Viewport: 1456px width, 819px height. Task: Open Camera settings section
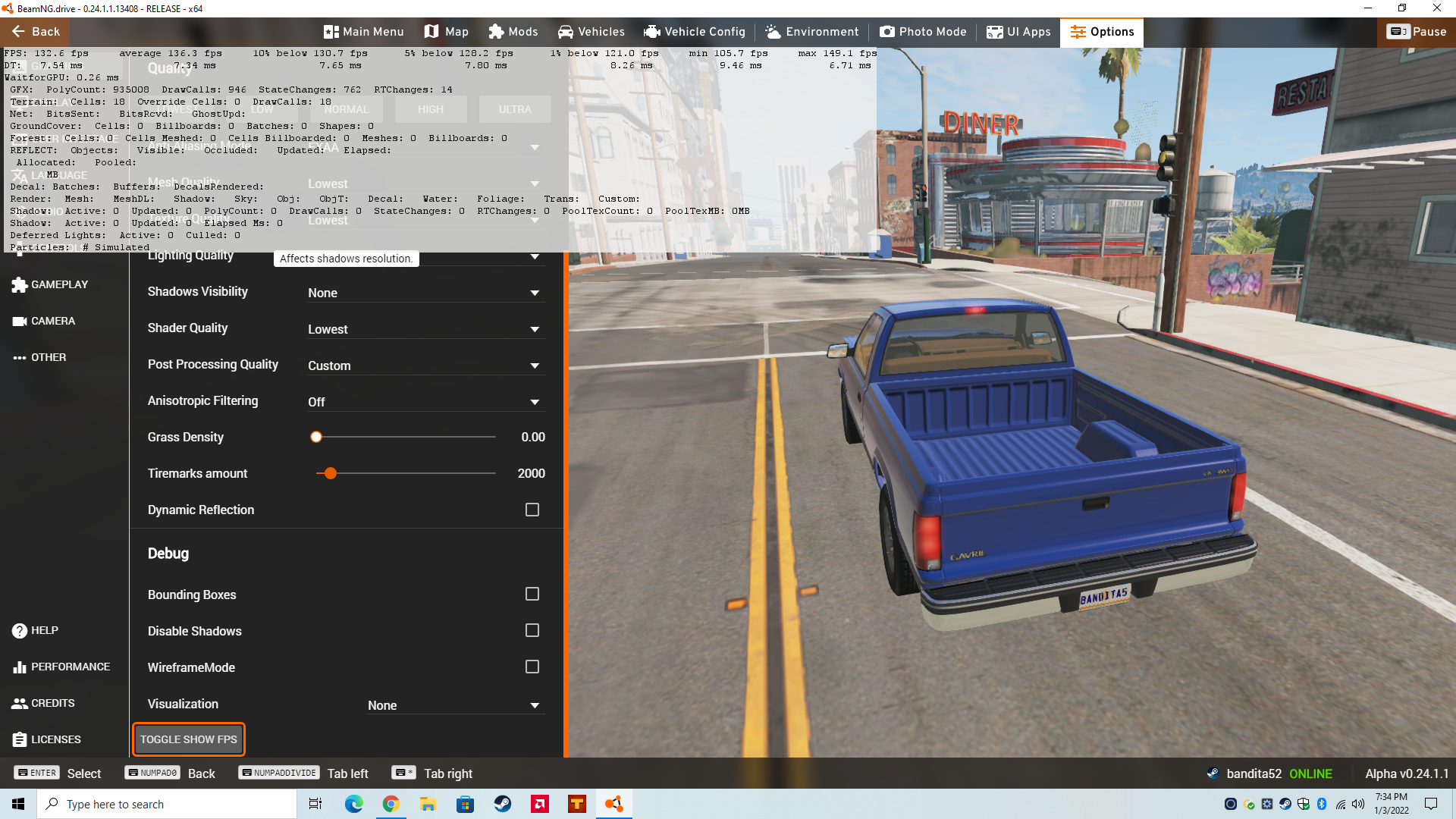pos(44,321)
